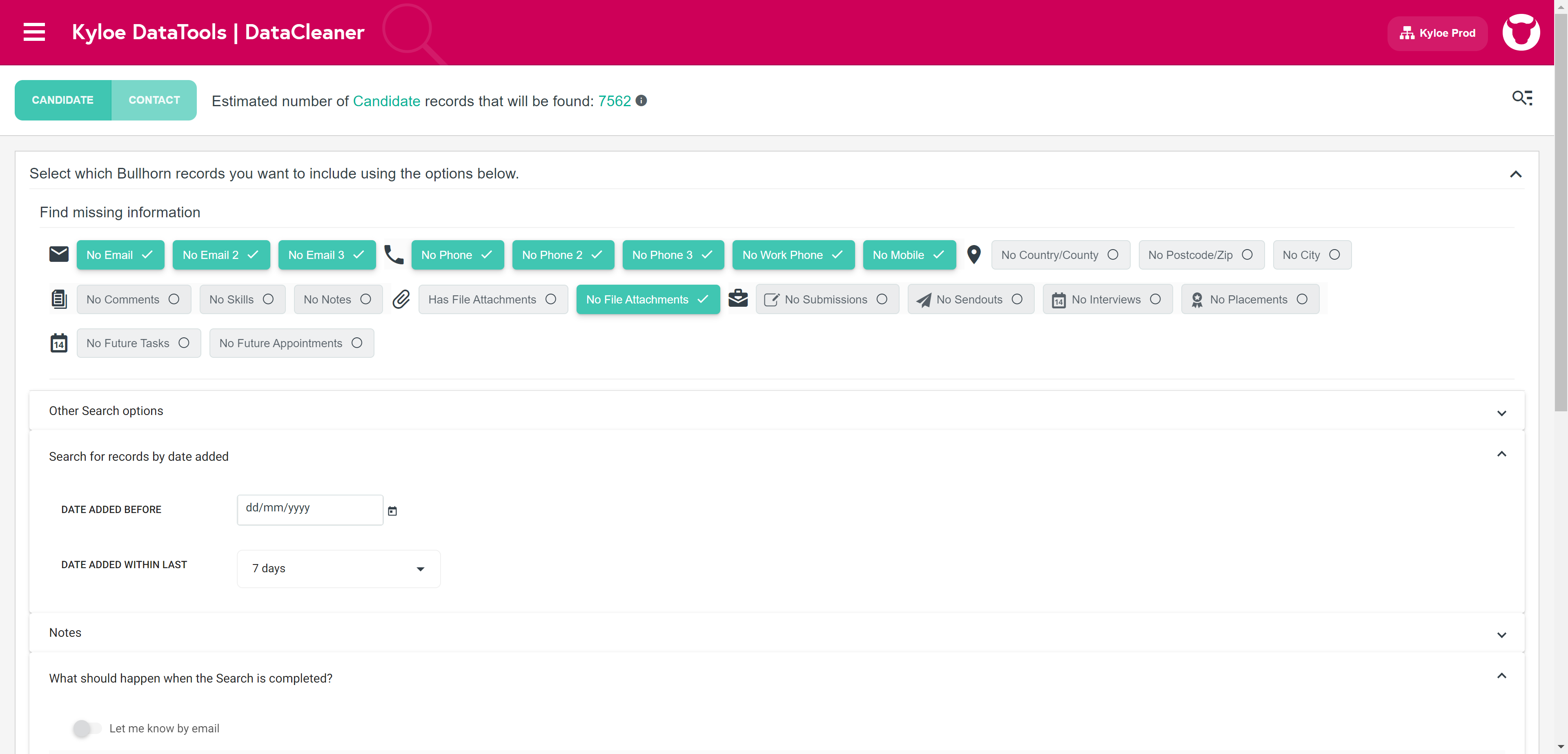
Task: Toggle off the No Email 2 filter
Action: point(221,254)
